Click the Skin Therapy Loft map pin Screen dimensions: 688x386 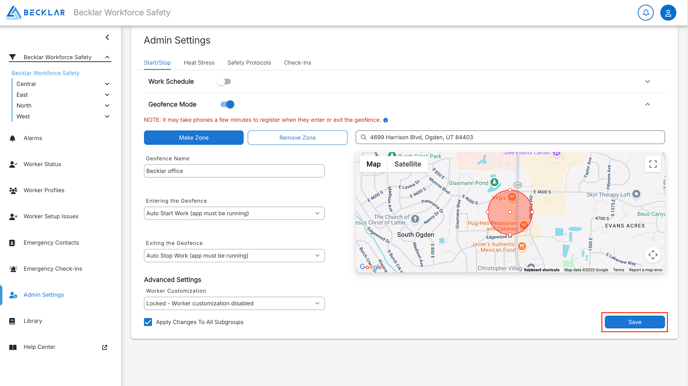636,194
